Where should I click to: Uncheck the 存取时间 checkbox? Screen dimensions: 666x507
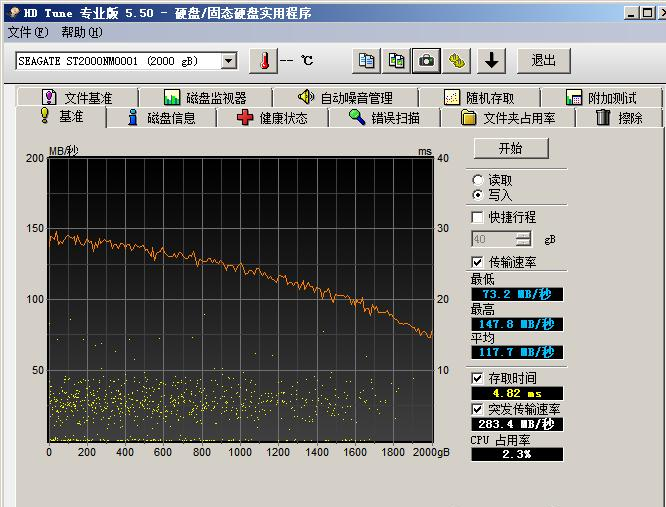477,378
